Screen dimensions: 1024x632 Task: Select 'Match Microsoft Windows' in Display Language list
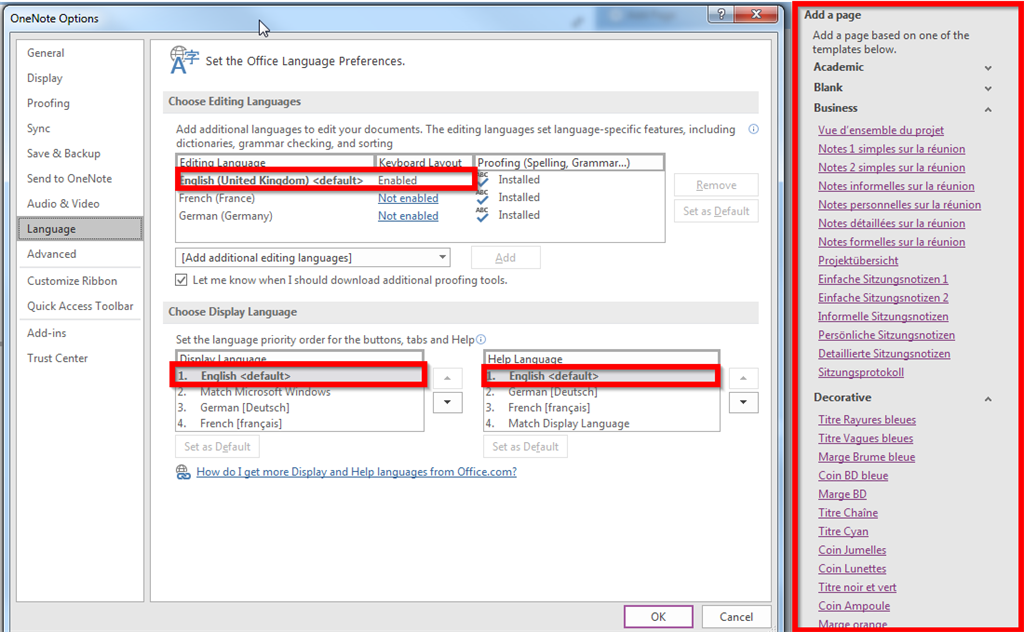click(300, 392)
